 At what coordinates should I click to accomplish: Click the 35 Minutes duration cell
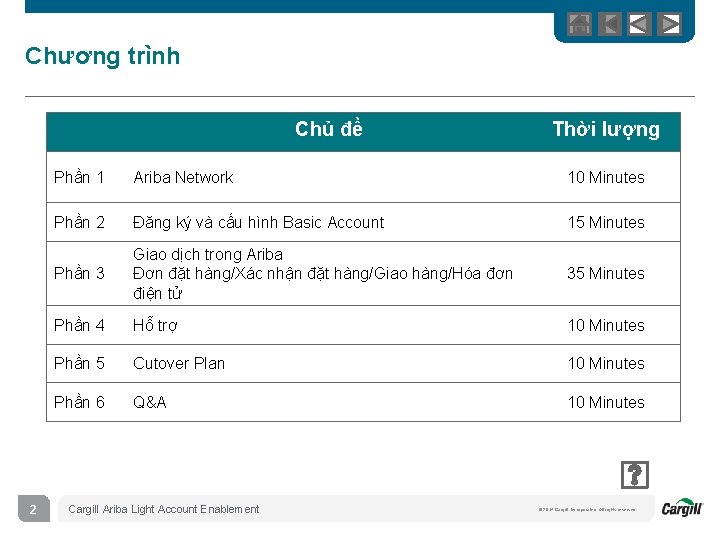click(606, 273)
